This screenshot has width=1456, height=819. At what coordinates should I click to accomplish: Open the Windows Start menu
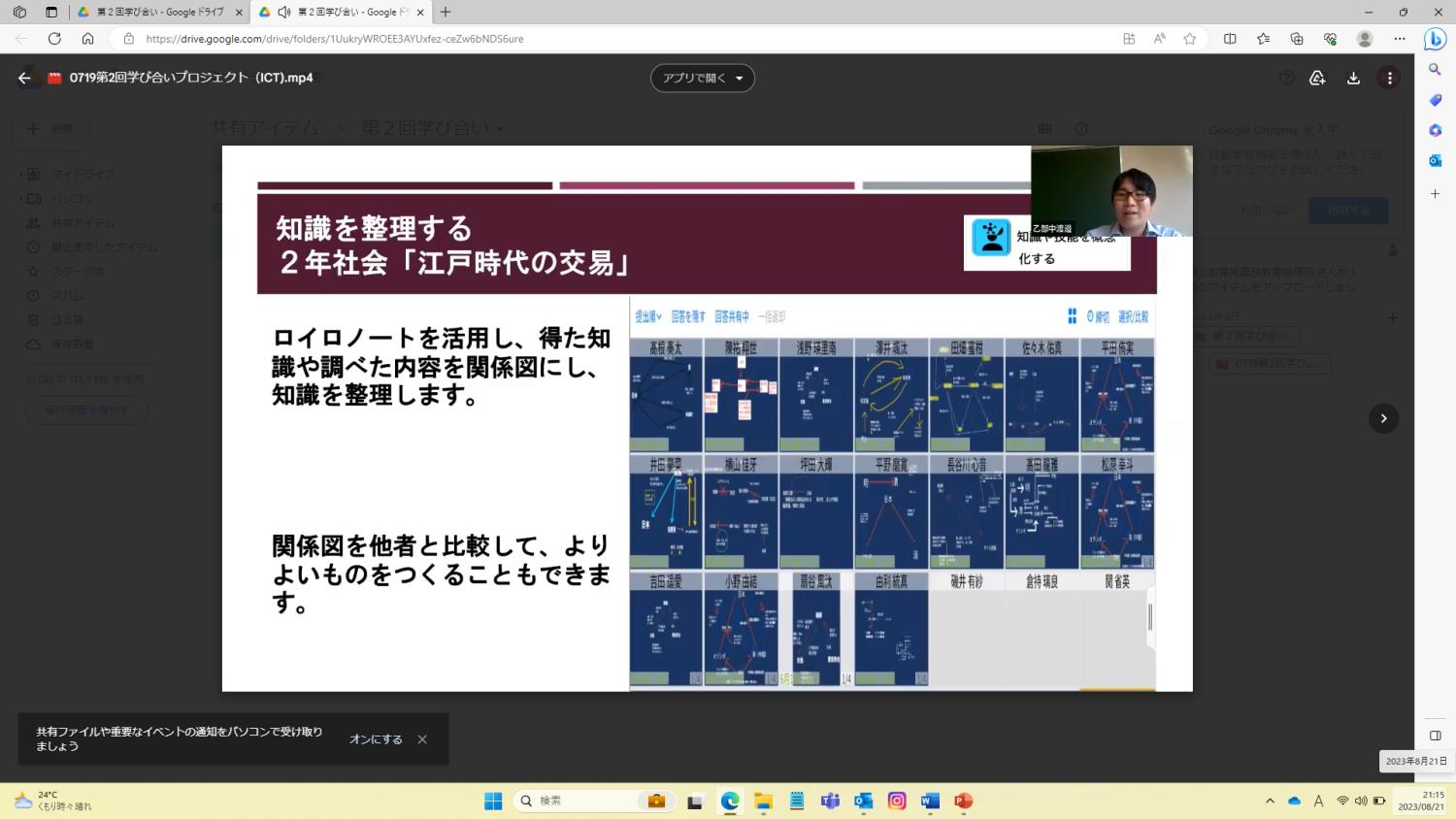point(493,801)
